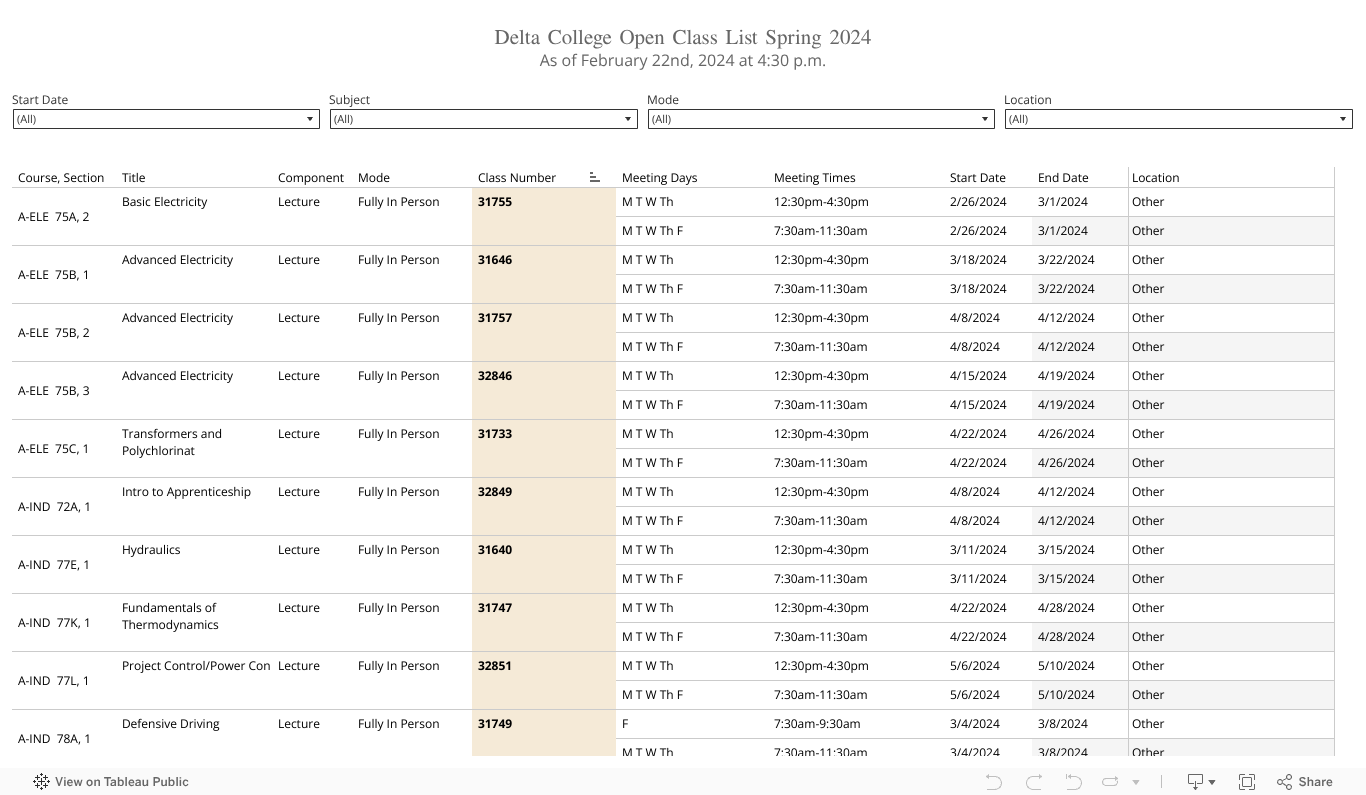This screenshot has width=1366, height=795.
Task: Select the Hydraulics title cell
Action: (151, 550)
